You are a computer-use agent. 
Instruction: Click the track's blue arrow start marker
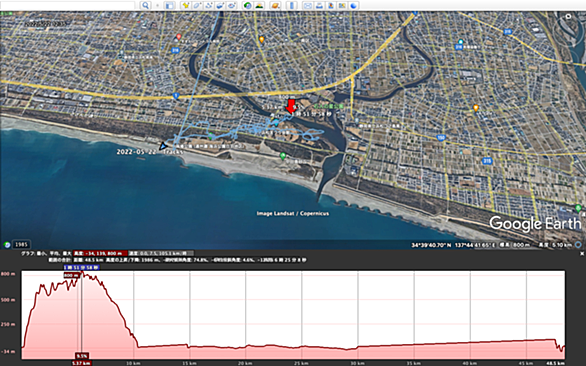click(163, 146)
